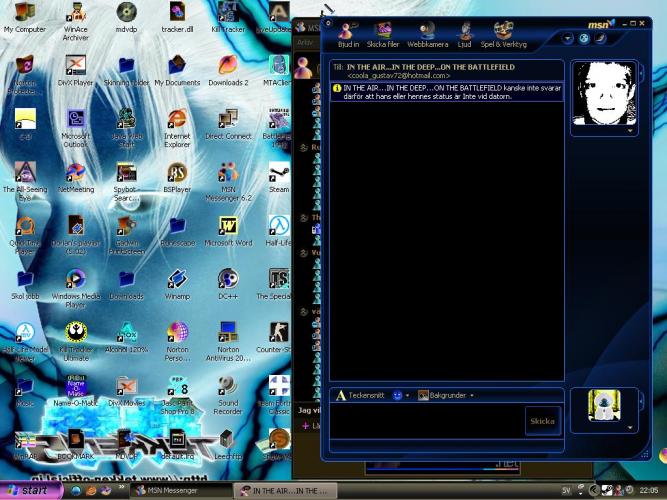The image size is (667, 500).
Task: Open the Bakgrunder backgrounds dropdown
Action: pos(446,395)
